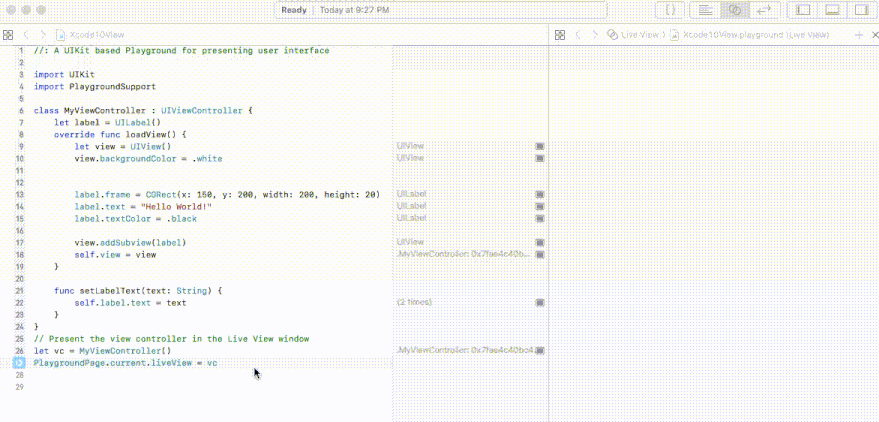
Task: Show result for view.backgroundColor line
Action: click(x=540, y=158)
